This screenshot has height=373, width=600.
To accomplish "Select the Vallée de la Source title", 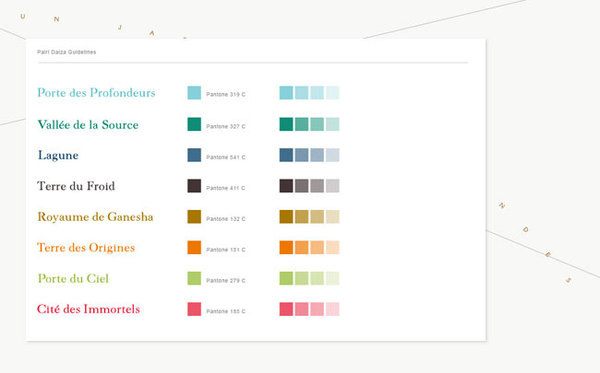I will (88, 125).
